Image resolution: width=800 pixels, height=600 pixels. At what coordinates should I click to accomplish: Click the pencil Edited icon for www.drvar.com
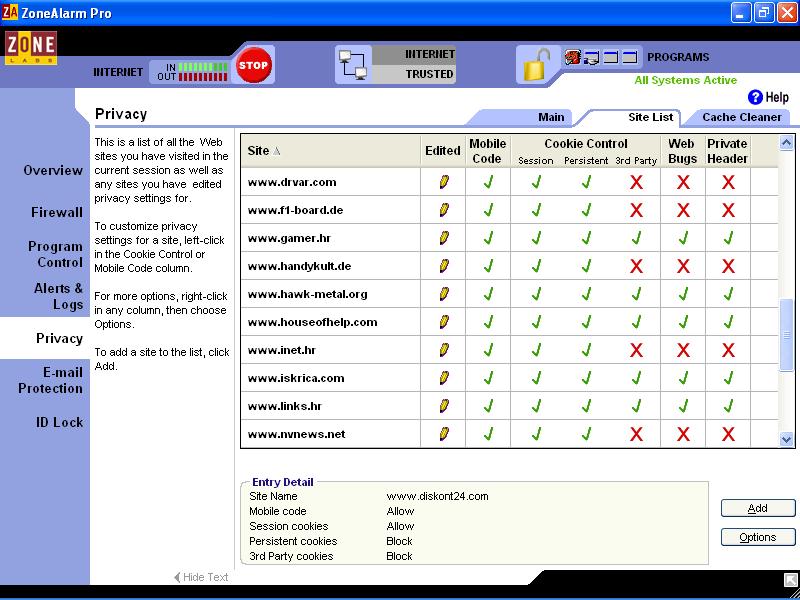tap(443, 182)
